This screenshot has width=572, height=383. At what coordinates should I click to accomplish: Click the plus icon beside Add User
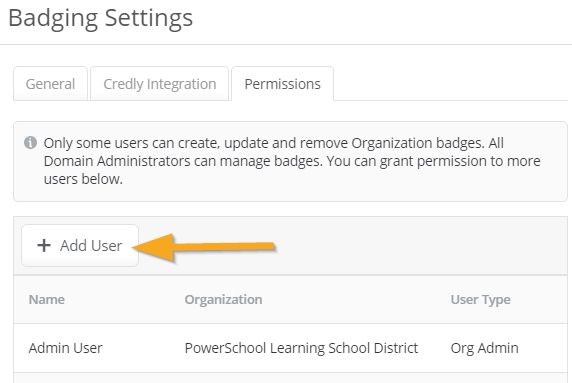tap(44, 245)
